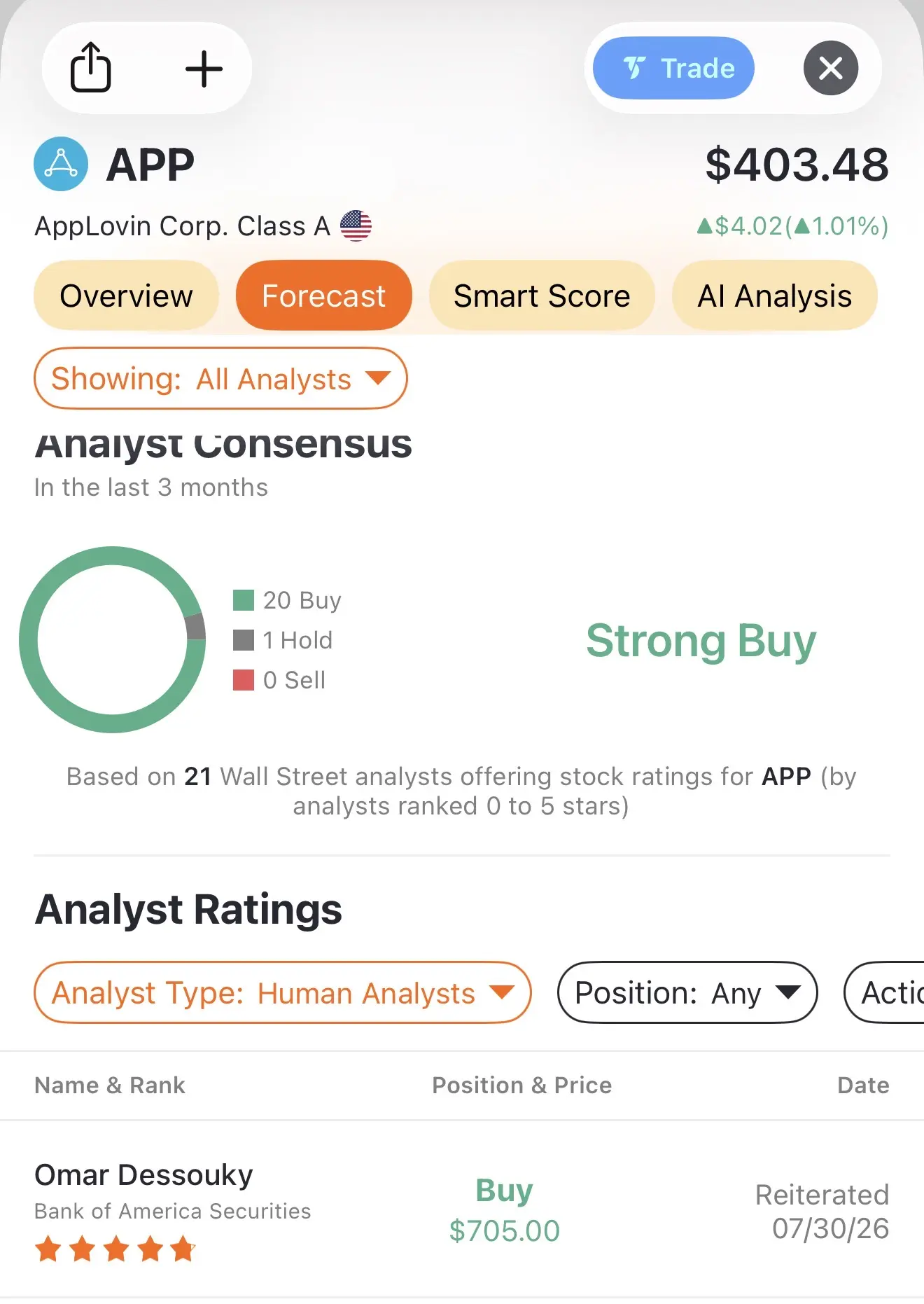Expand the Position Any dropdown

click(x=687, y=992)
